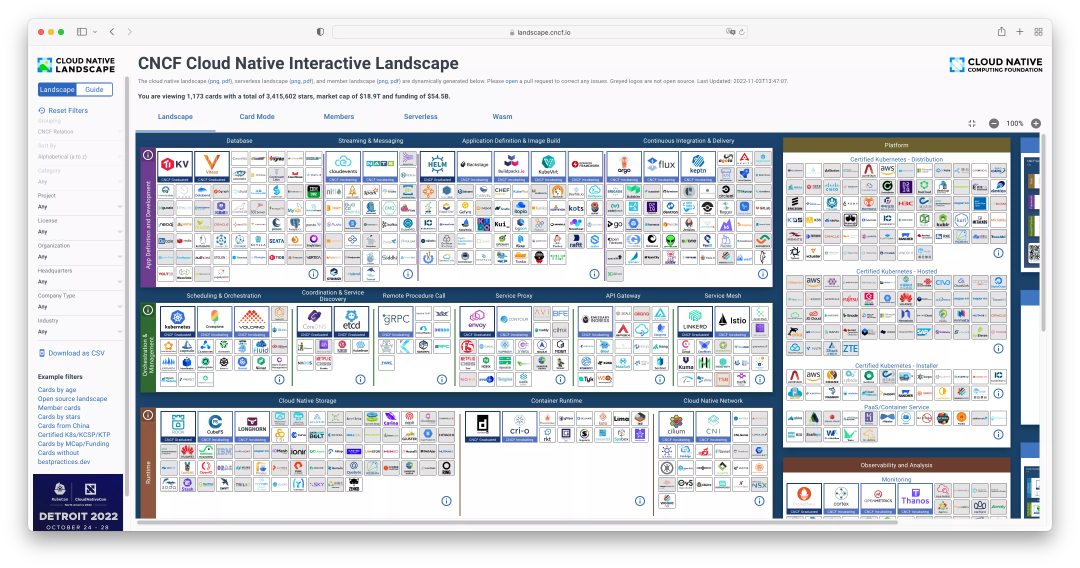Open the Cards by age example filter

click(57, 390)
